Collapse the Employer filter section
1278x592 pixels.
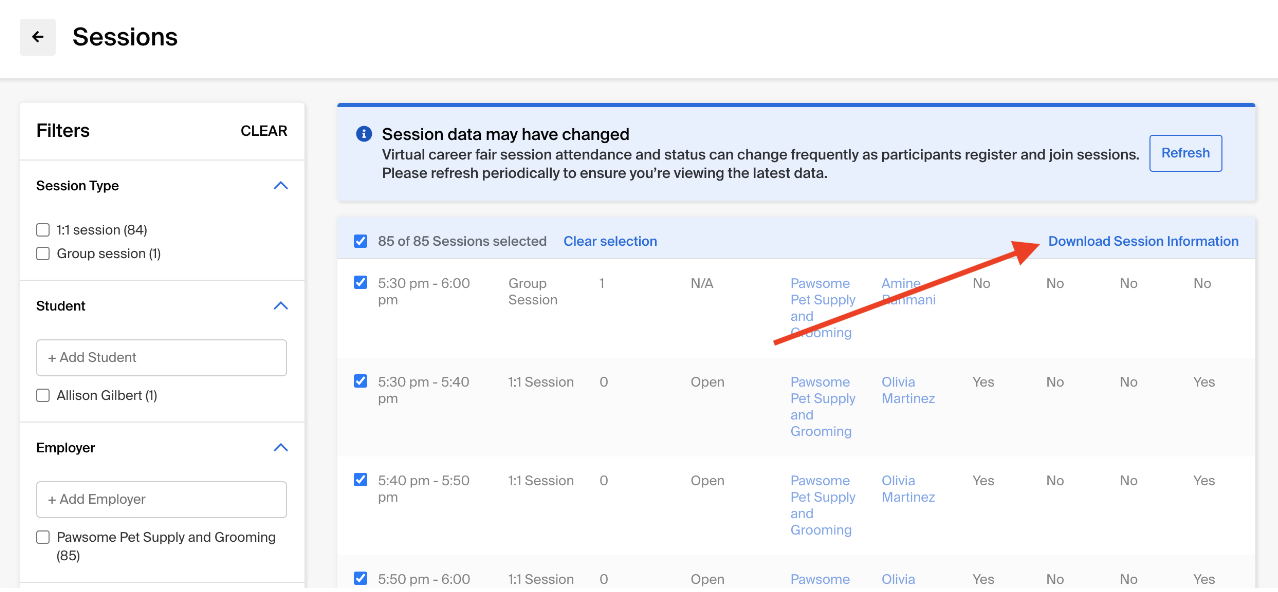click(x=281, y=447)
